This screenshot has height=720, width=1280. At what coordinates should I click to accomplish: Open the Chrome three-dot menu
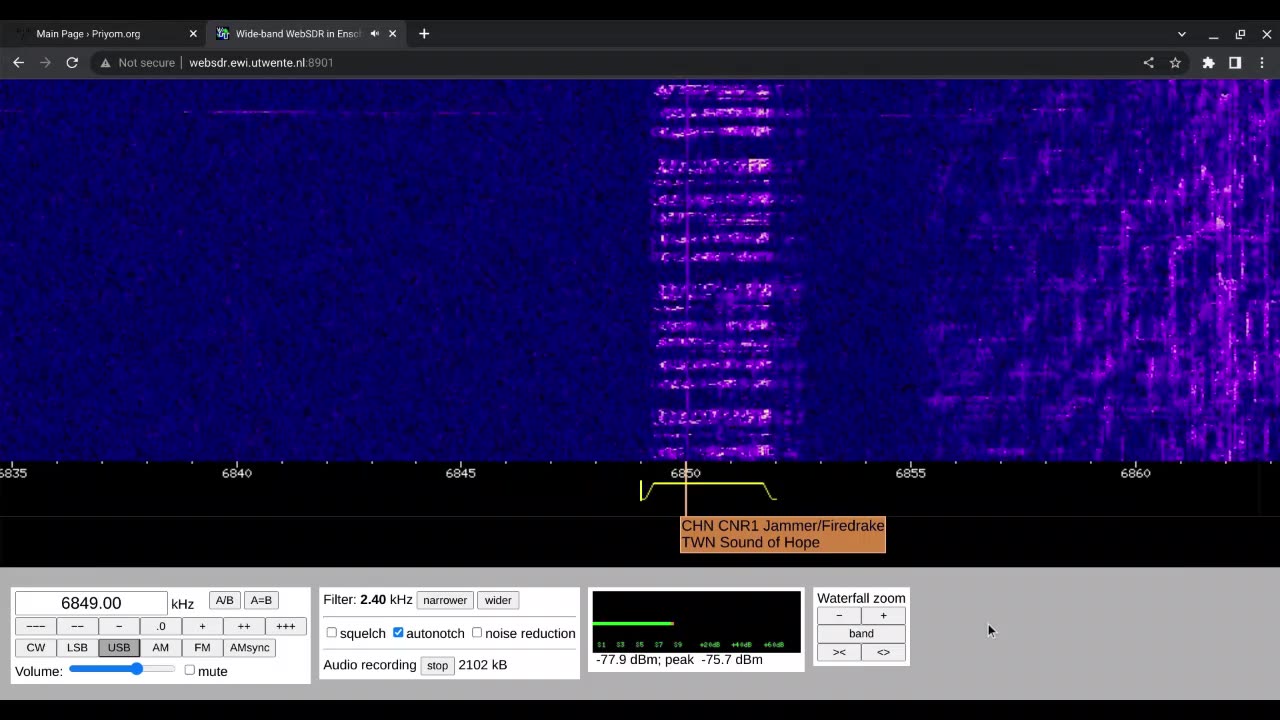[1262, 62]
